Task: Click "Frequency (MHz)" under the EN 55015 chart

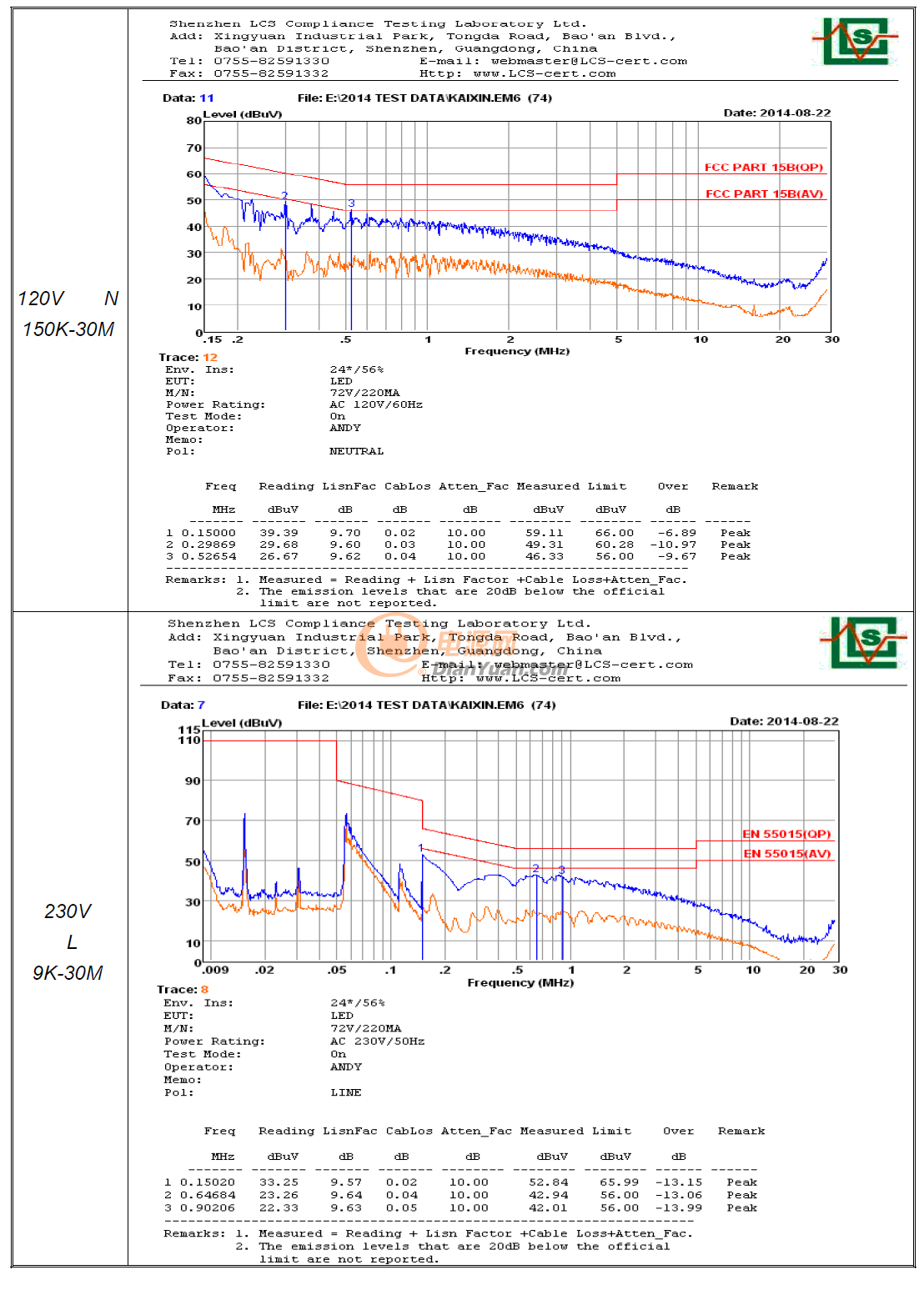Action: pos(520,983)
